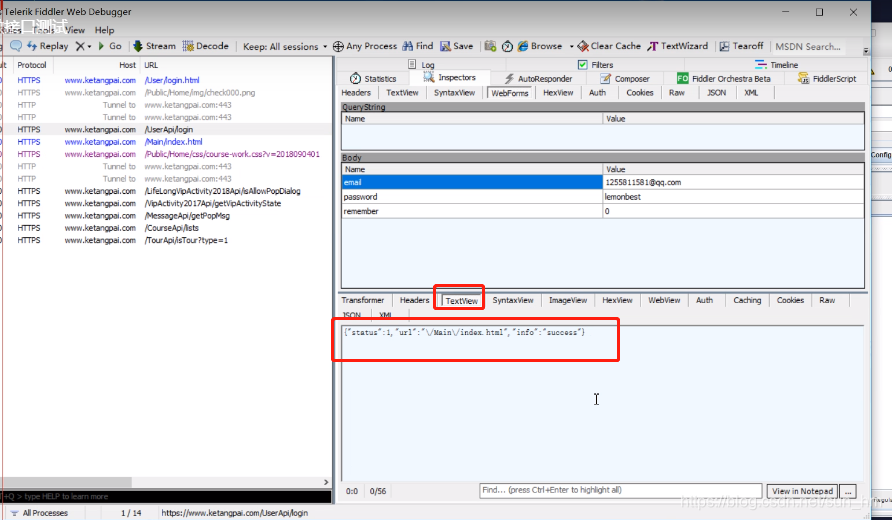The width and height of the screenshot is (892, 520).
Task: Open Fiddler Orchestra Beta tab
Action: coord(724,79)
